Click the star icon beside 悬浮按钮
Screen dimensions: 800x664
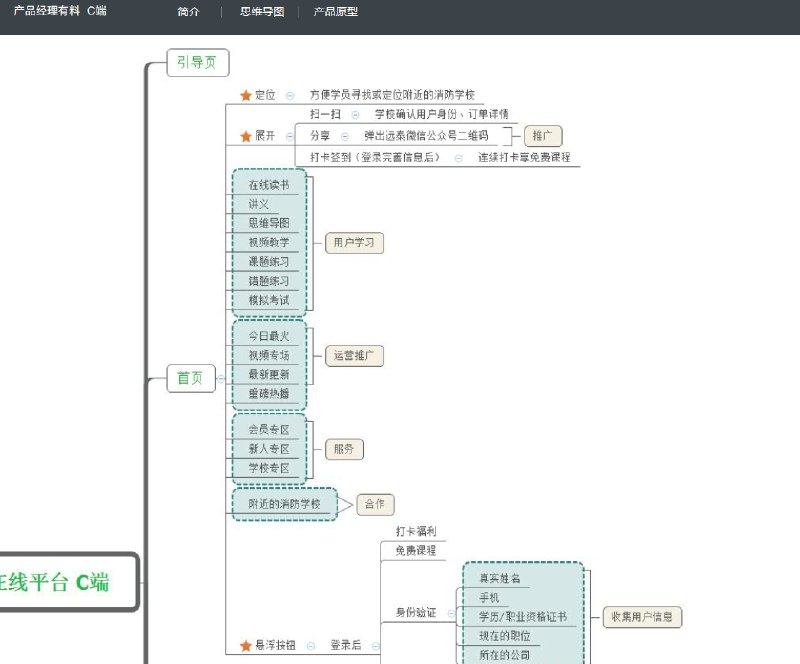pos(246,646)
